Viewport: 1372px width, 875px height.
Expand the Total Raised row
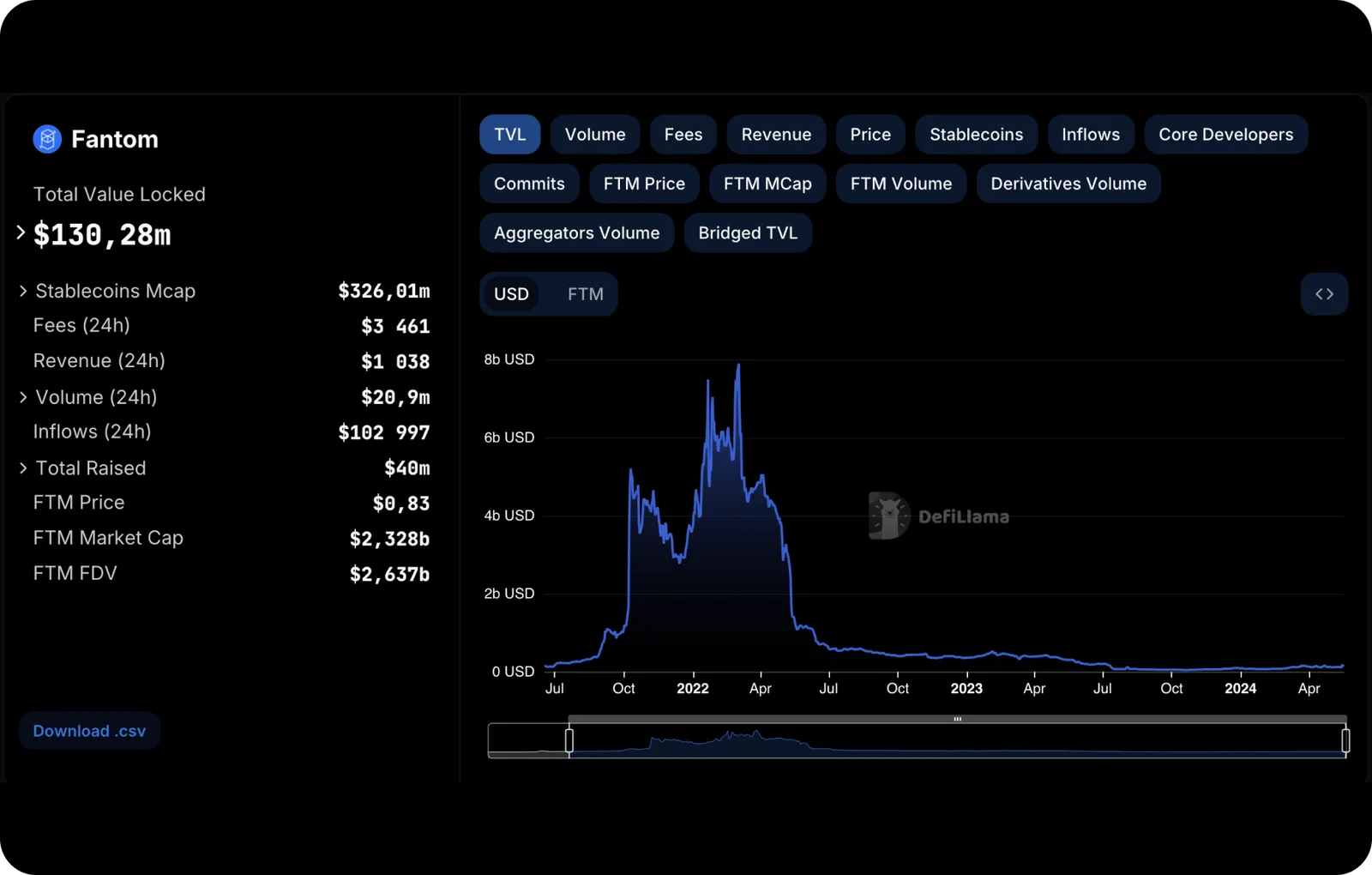pos(23,468)
